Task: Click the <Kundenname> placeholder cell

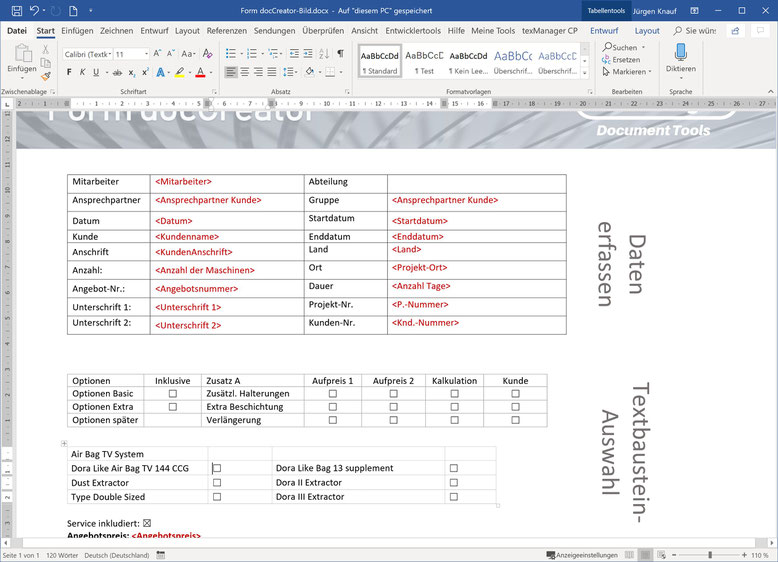Action: pyautogui.click(x=227, y=237)
